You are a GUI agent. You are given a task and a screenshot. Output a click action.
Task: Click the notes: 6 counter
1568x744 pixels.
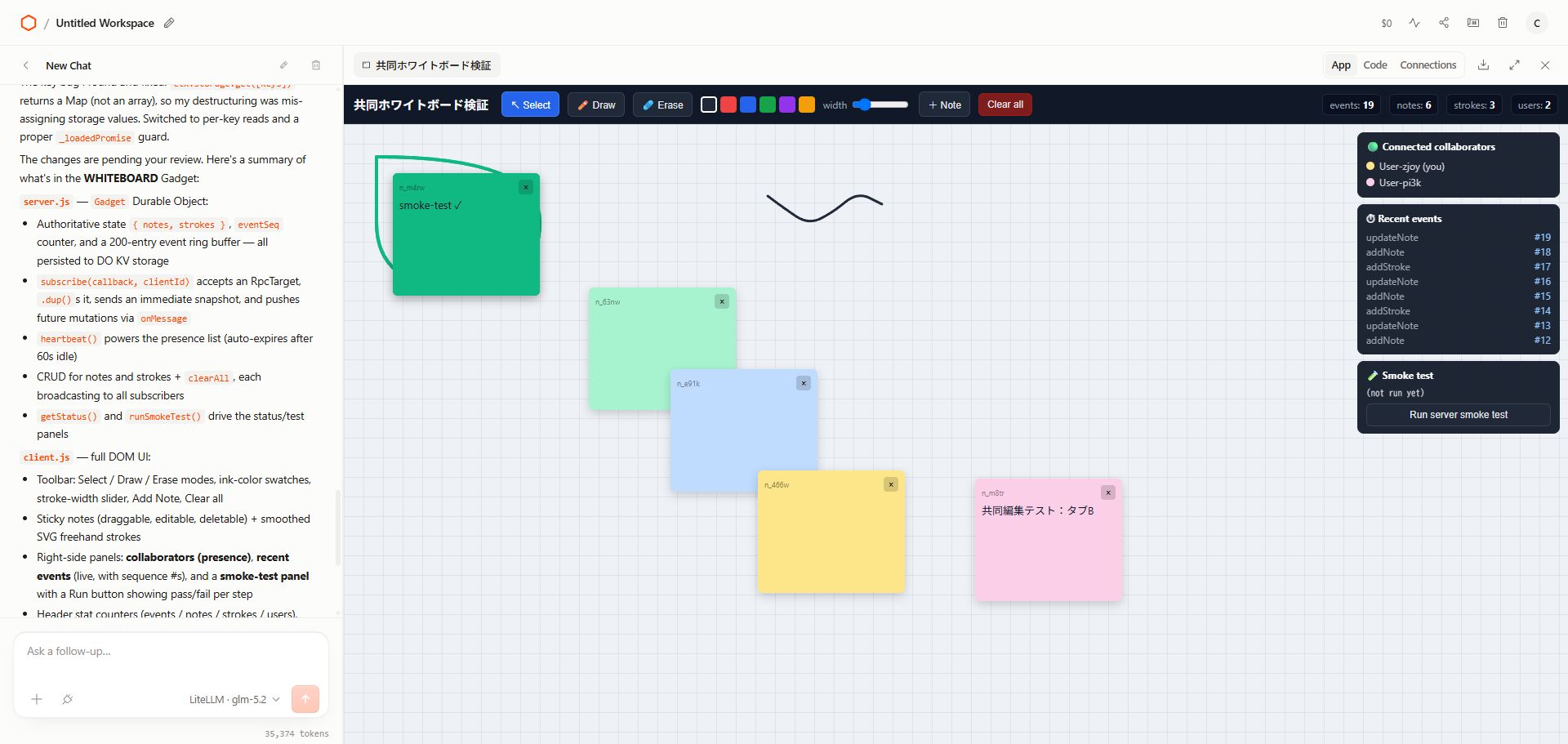(1414, 105)
